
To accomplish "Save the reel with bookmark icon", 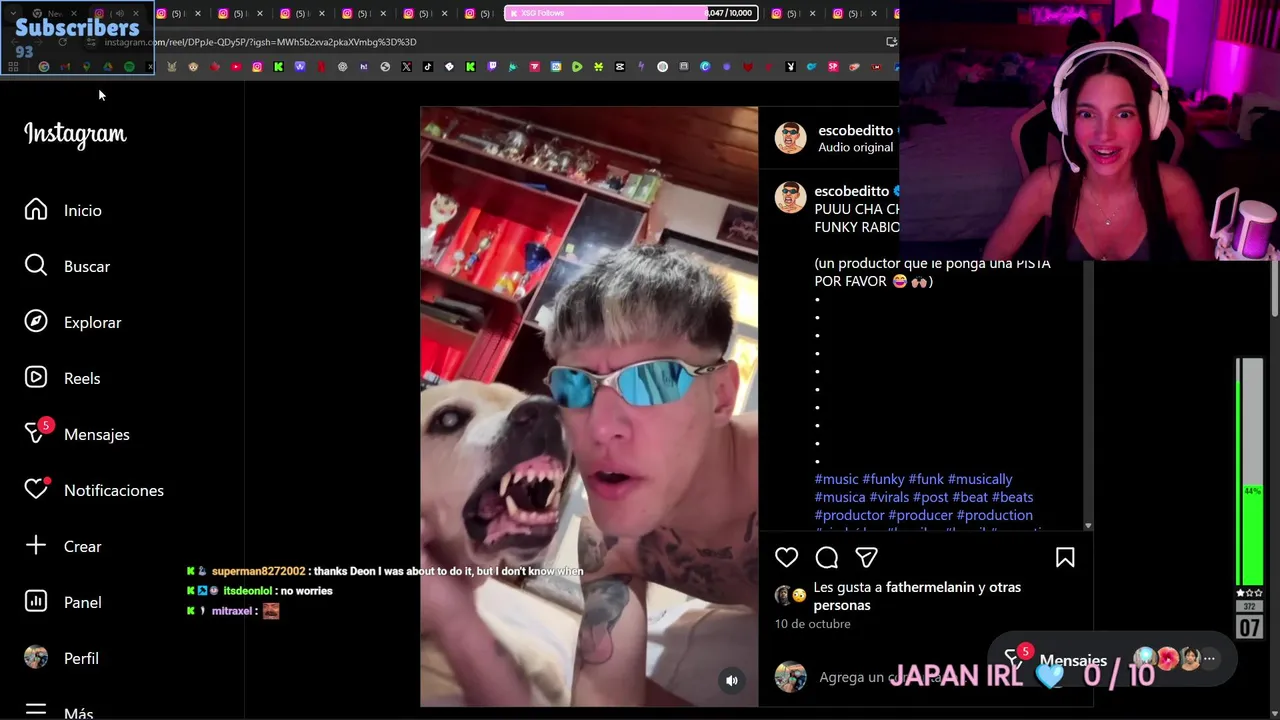I will point(1065,558).
